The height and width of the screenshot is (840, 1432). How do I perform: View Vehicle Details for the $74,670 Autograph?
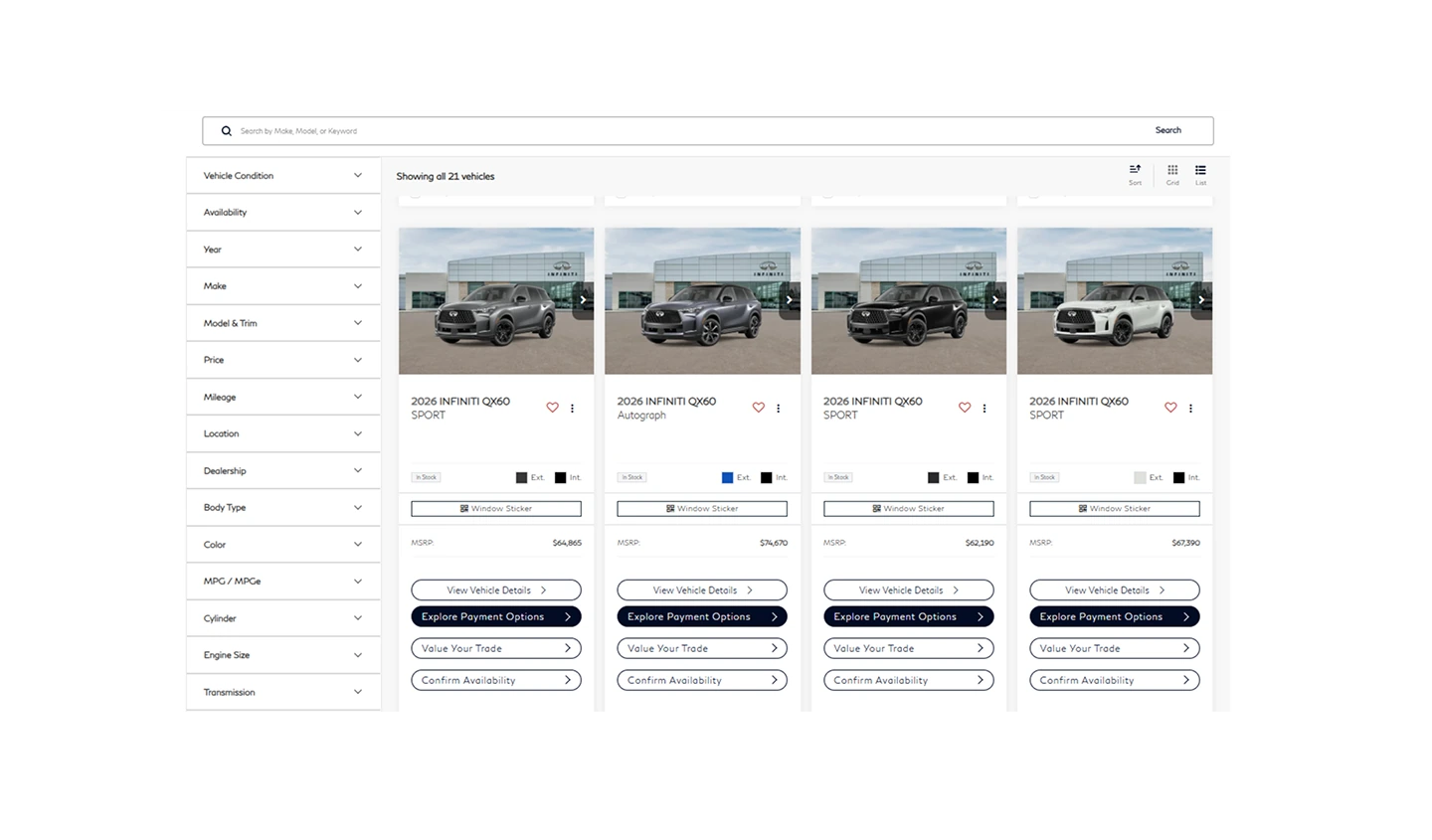point(702,590)
